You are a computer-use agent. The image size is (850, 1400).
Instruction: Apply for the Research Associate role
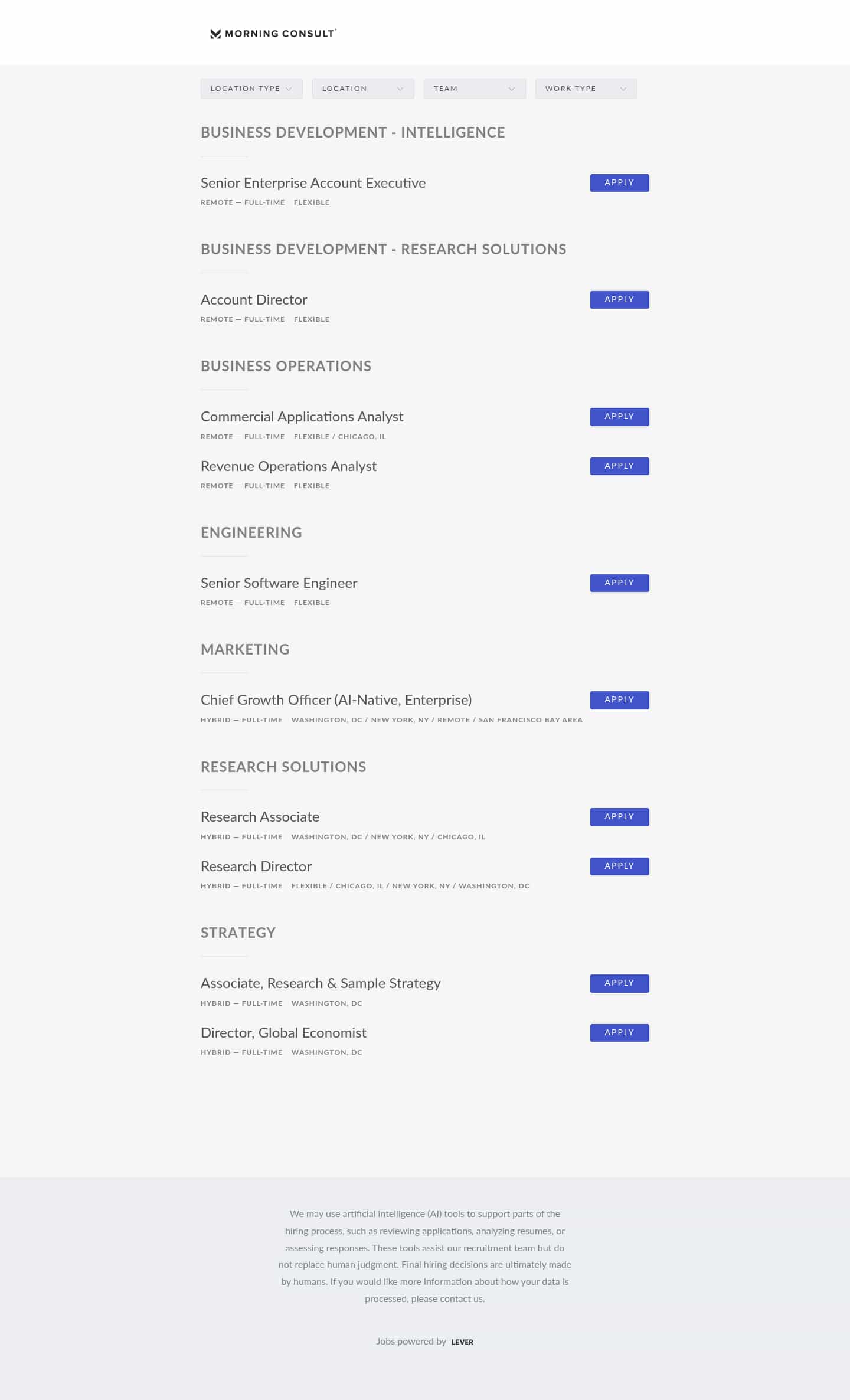(x=619, y=817)
